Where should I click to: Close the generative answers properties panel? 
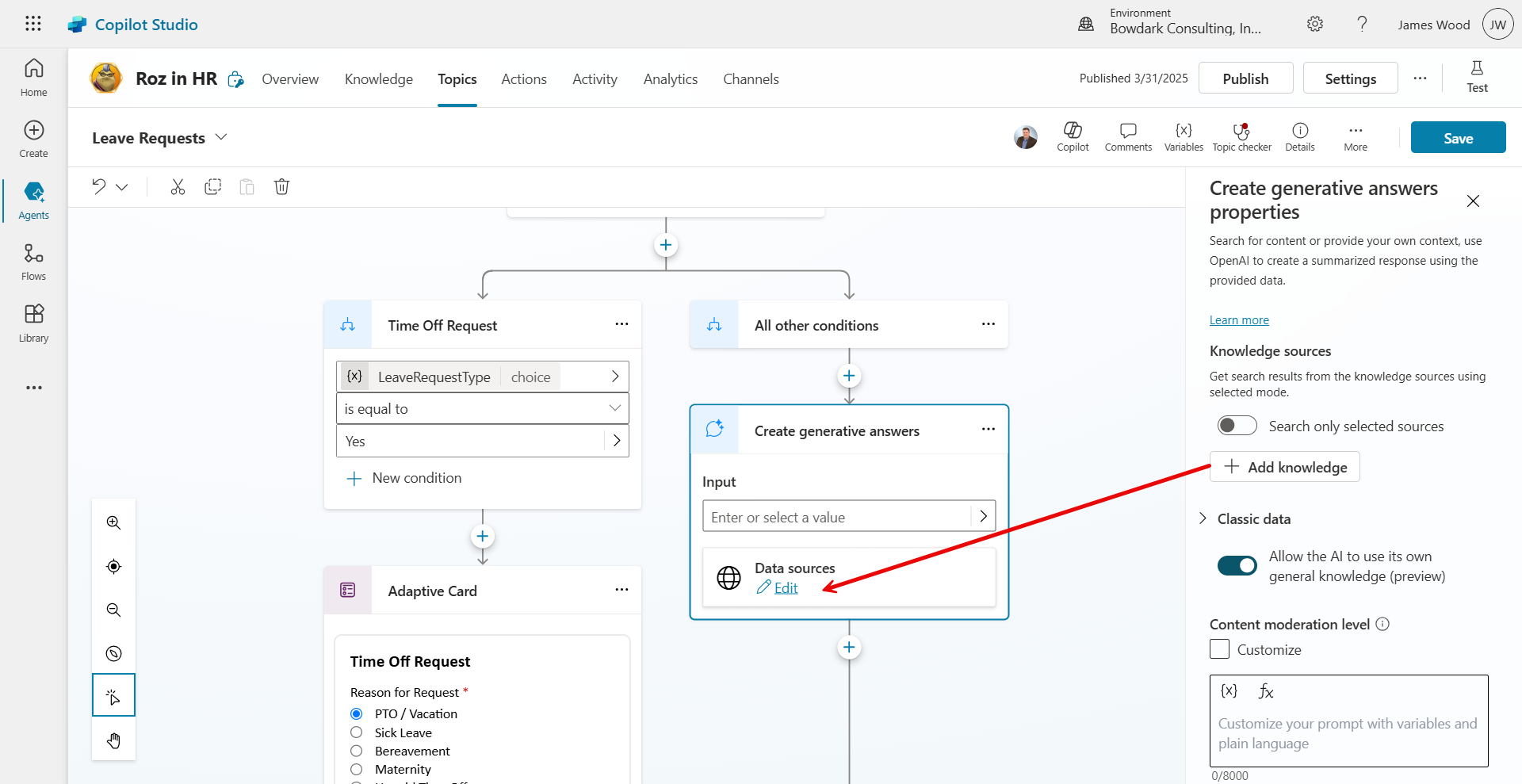pos(1473,201)
